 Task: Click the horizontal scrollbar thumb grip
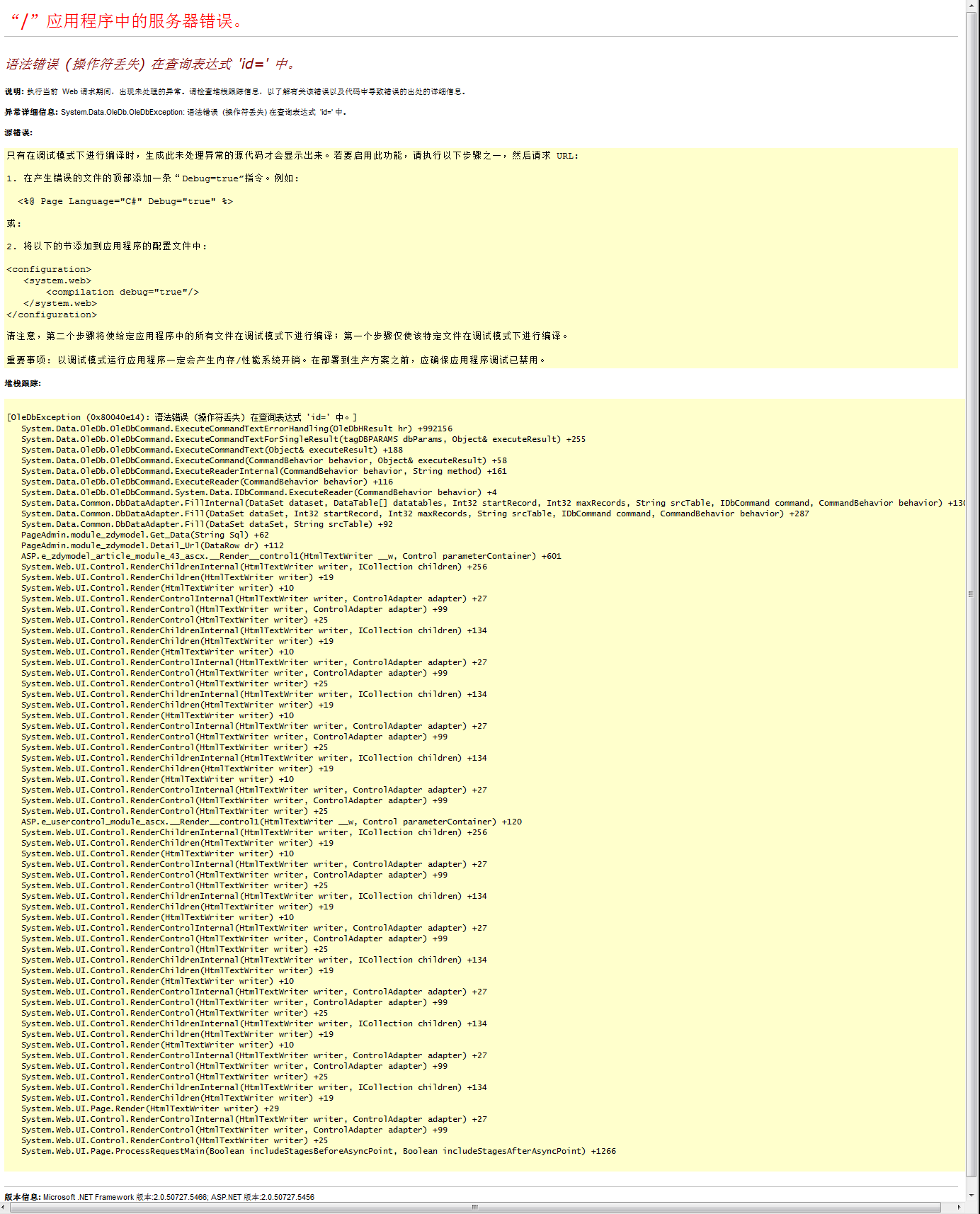(x=474, y=1207)
